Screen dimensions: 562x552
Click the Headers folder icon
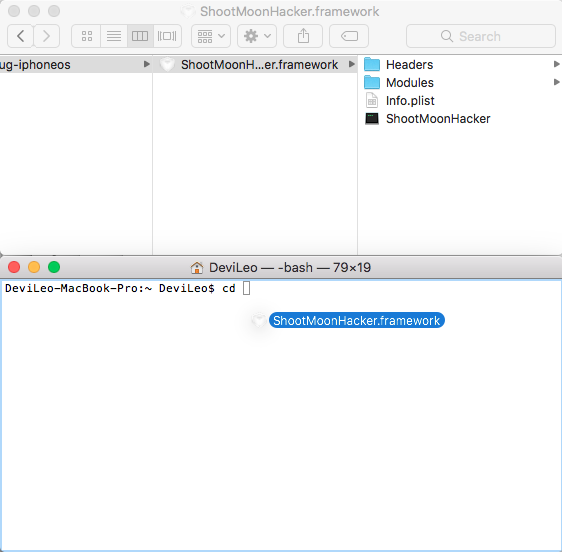(372, 65)
